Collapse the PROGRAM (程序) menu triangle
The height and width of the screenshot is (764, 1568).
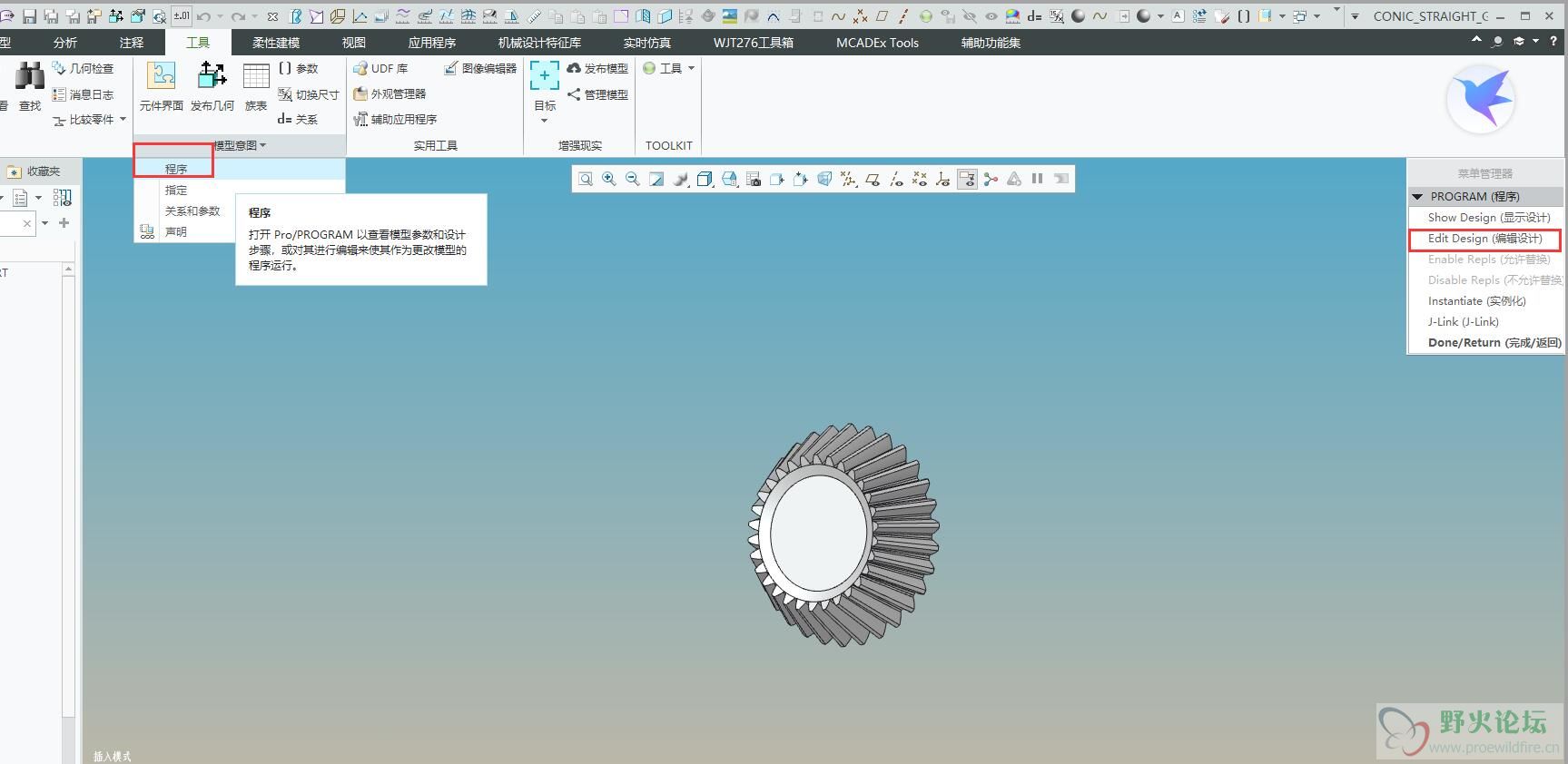click(1417, 196)
